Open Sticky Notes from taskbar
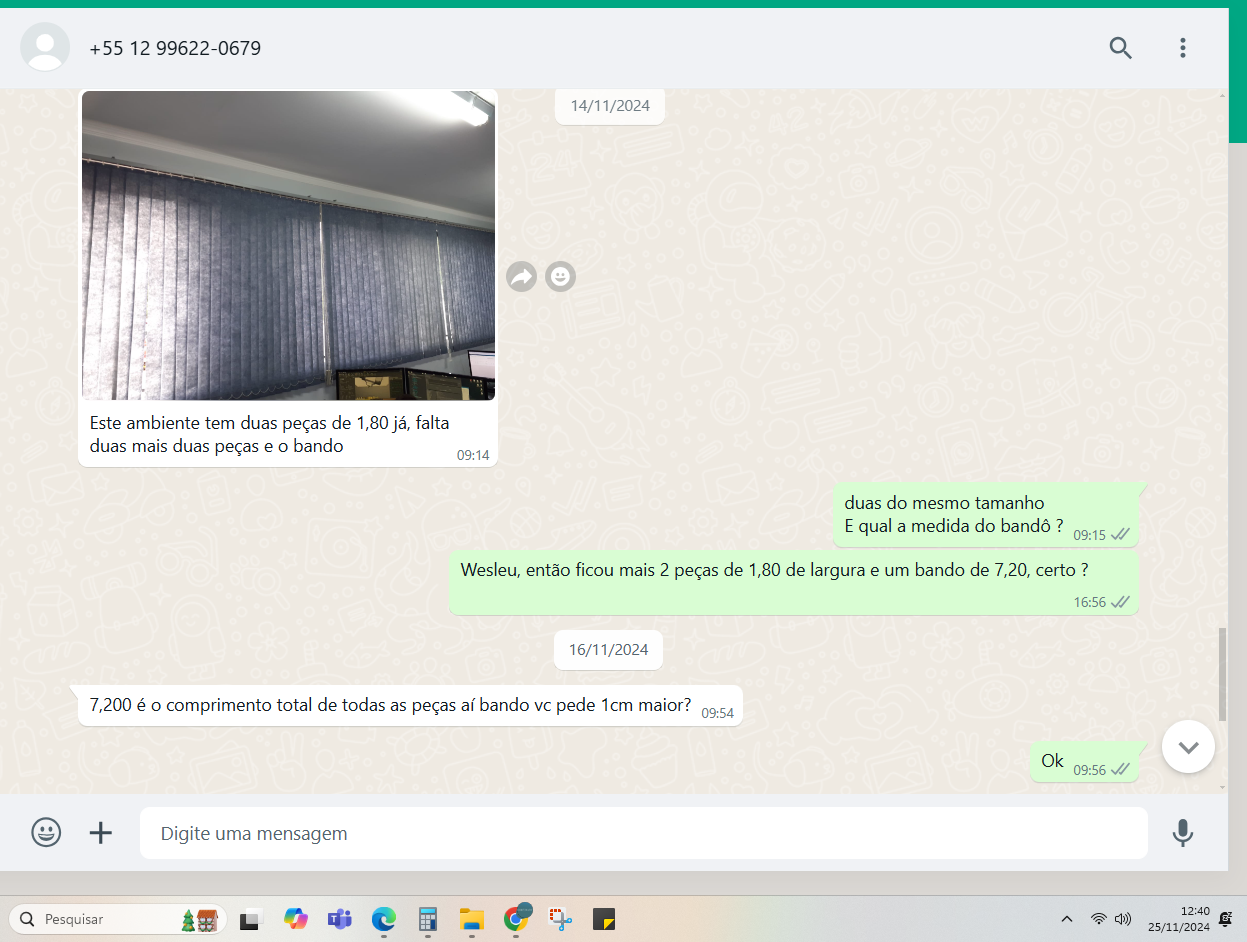1247x942 pixels. click(x=604, y=919)
